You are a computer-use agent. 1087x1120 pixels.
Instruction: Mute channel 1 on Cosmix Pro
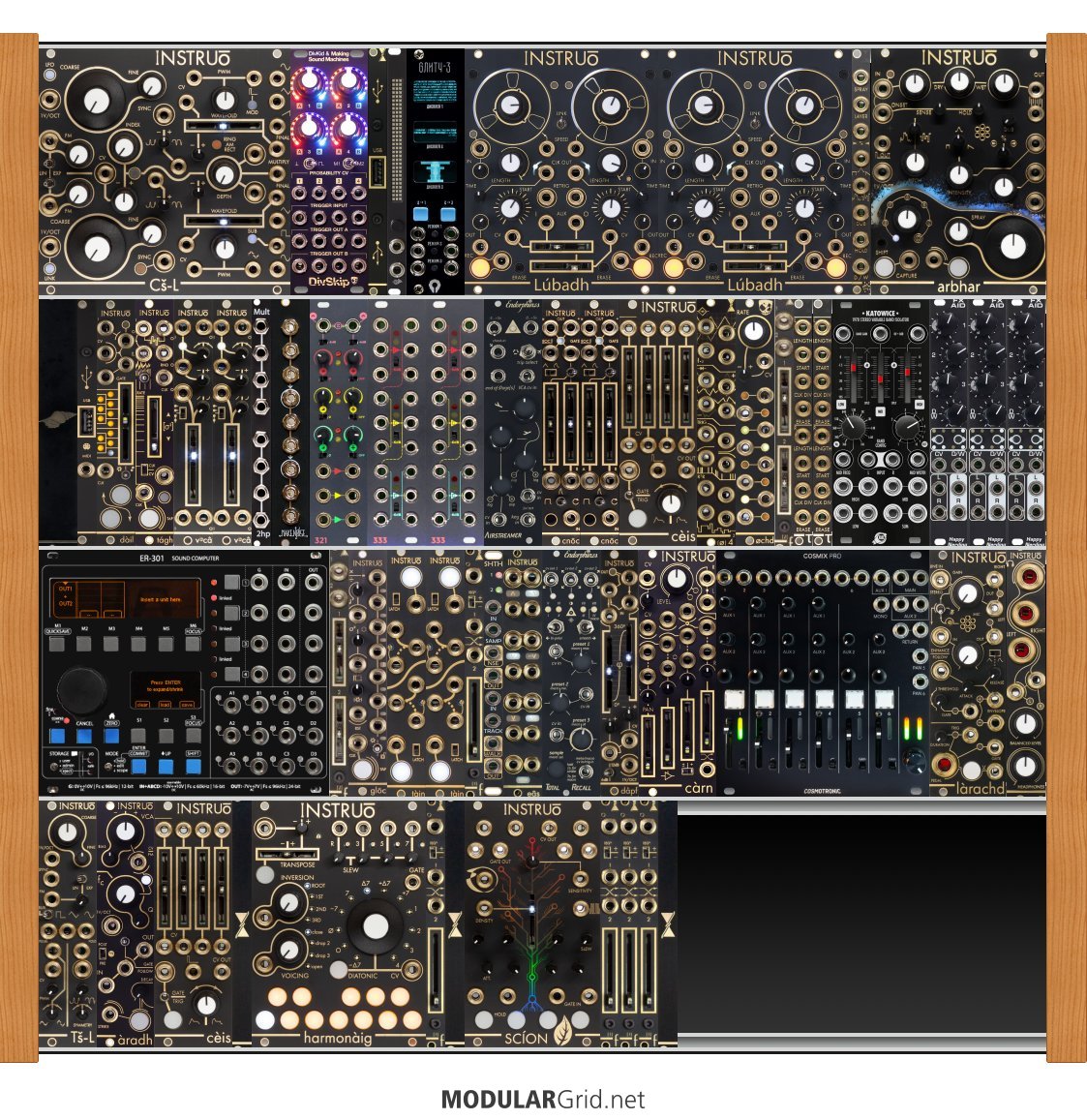(x=734, y=698)
